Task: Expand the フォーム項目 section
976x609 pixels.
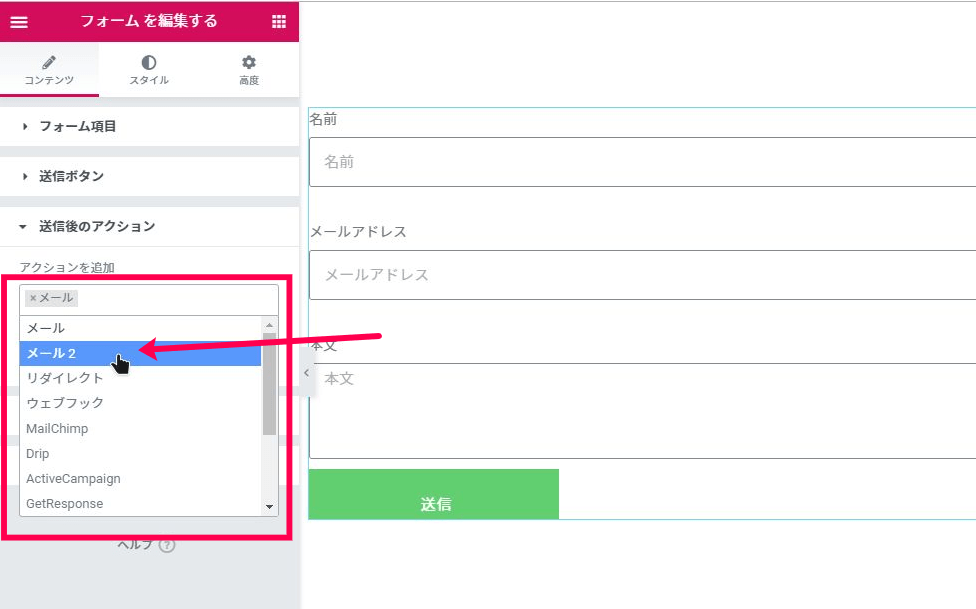Action: pyautogui.click(x=149, y=126)
